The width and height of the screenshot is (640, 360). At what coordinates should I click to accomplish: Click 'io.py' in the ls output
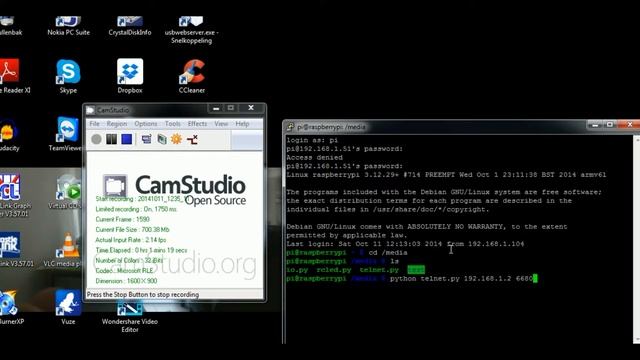[x=297, y=270]
